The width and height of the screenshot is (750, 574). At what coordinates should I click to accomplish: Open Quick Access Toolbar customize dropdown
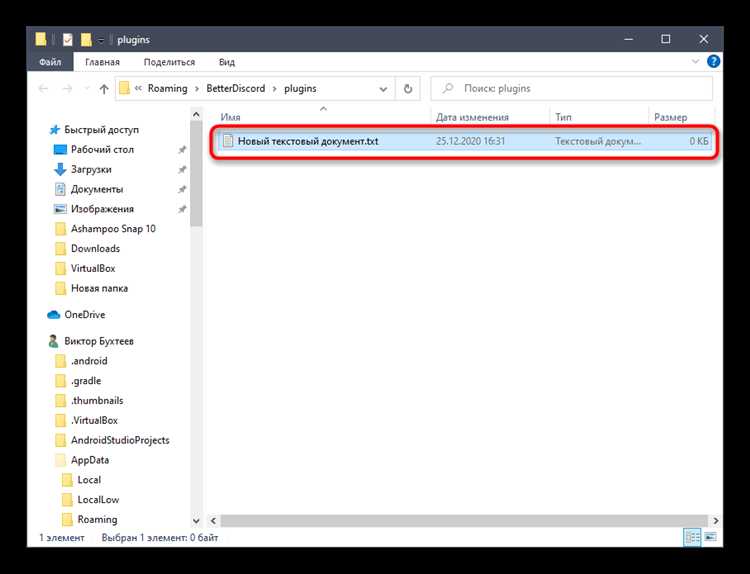101,40
